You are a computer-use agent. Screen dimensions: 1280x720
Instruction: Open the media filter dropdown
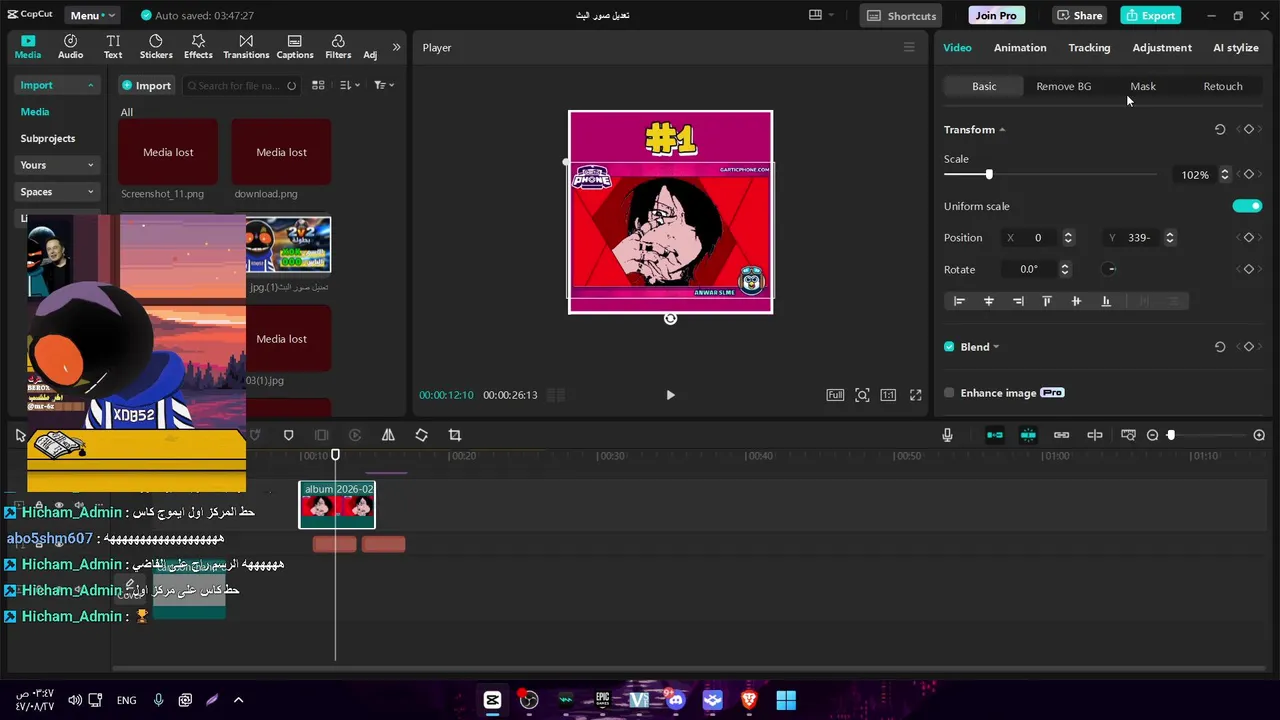tap(384, 85)
